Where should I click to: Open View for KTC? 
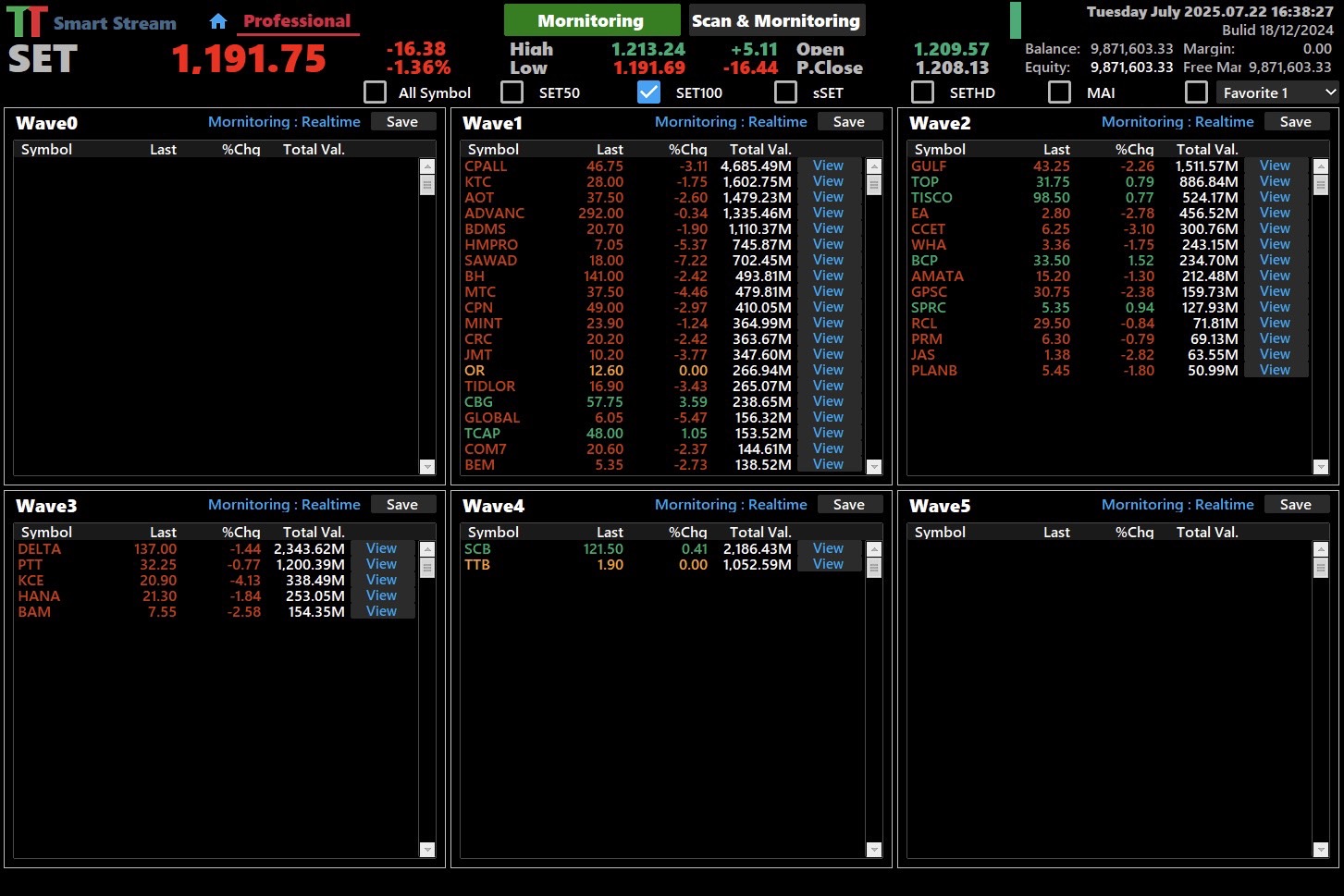coord(829,182)
